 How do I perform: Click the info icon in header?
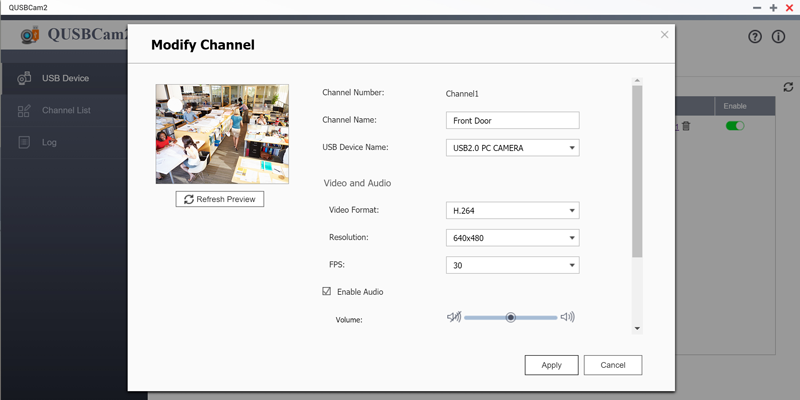(x=780, y=37)
